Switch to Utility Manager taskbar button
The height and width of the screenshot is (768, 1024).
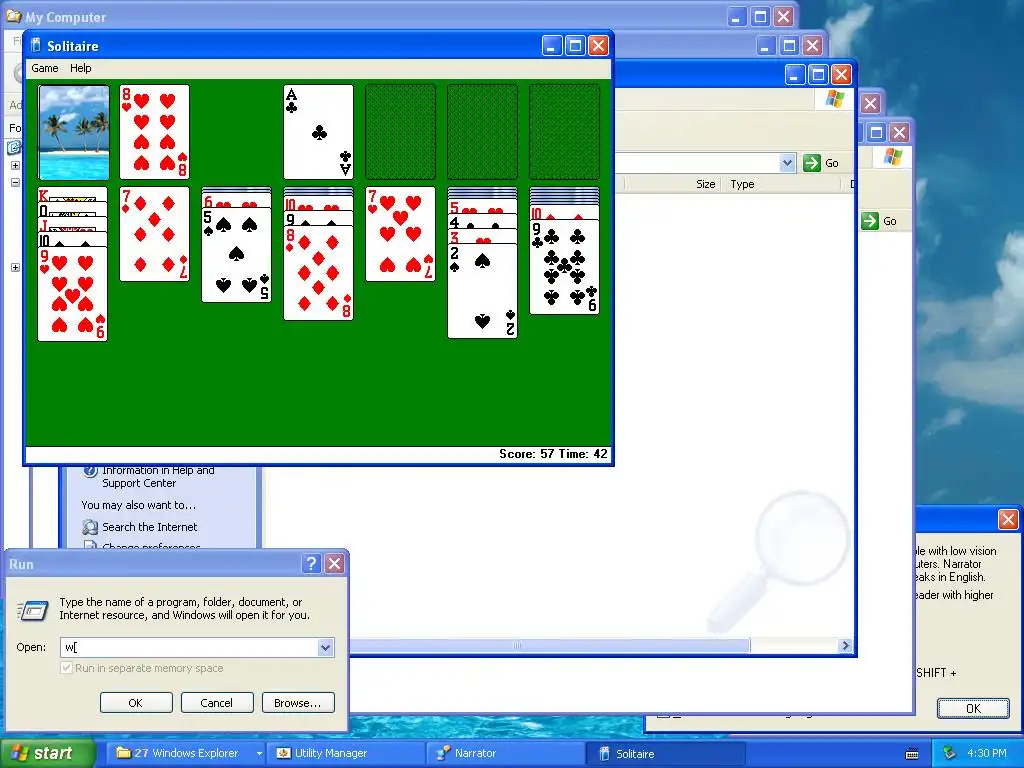pos(346,753)
